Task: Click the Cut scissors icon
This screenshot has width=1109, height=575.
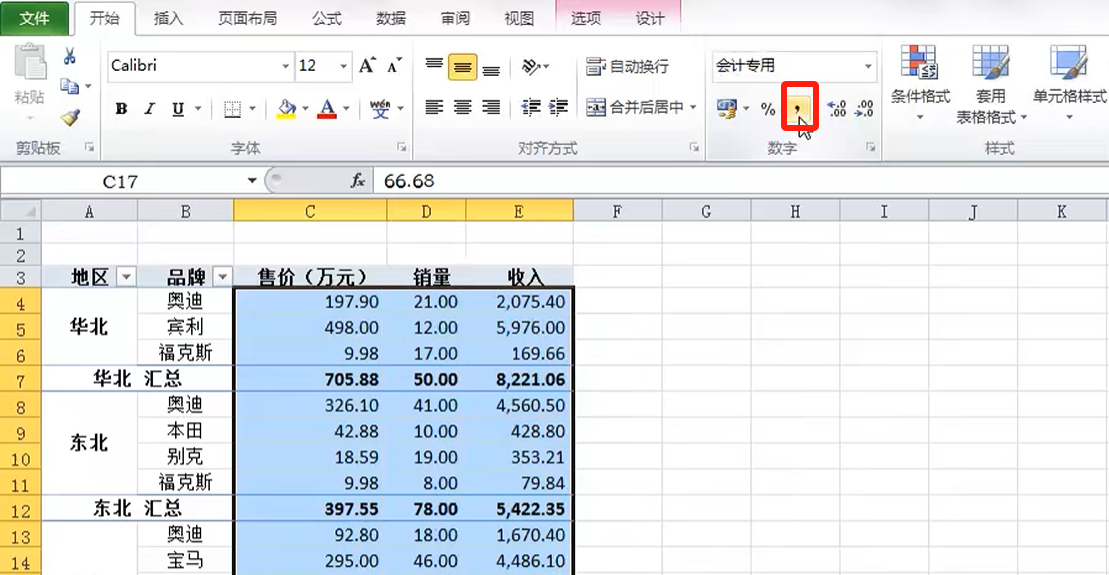Action: click(x=69, y=56)
